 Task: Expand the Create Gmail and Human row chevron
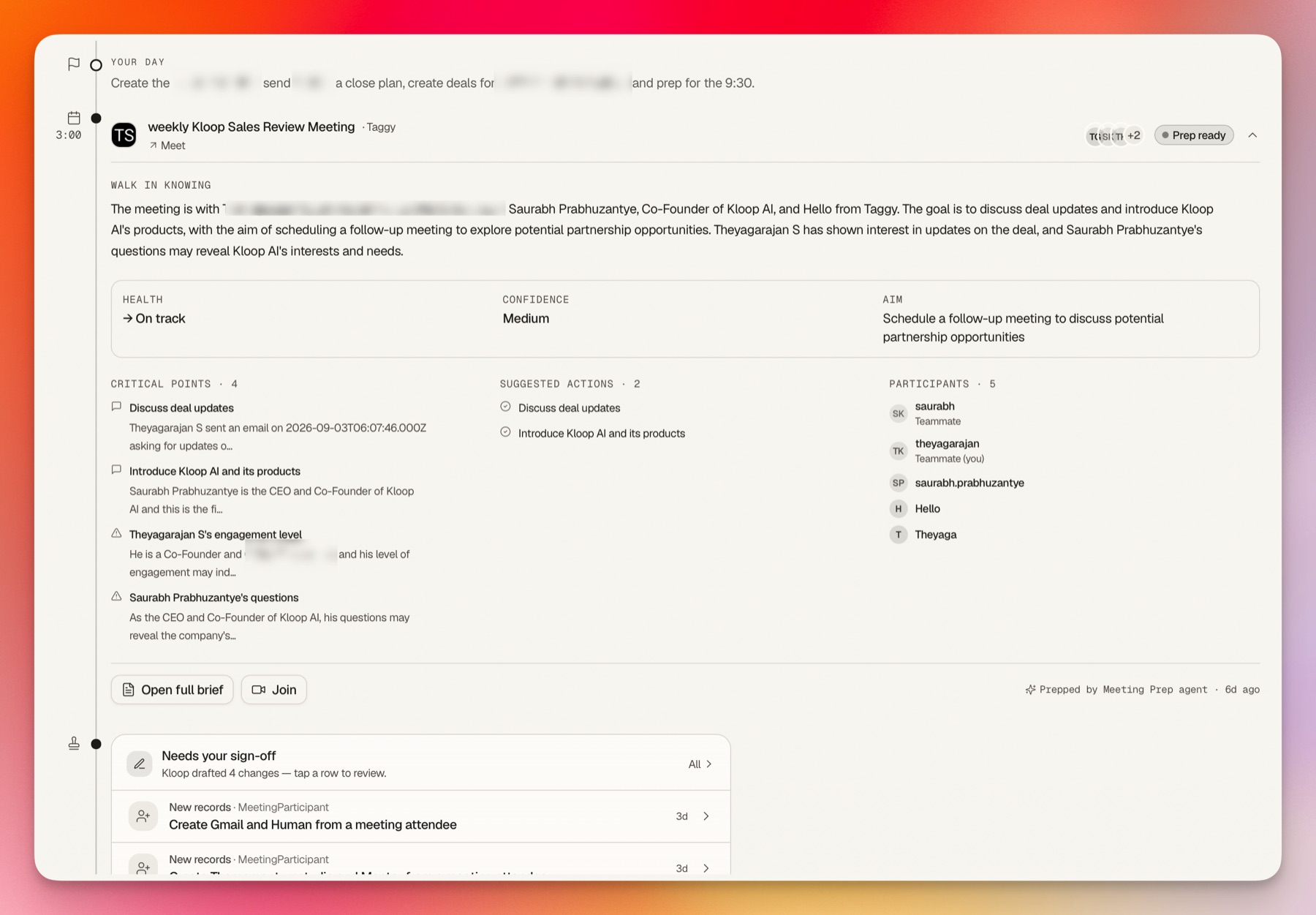tap(706, 816)
